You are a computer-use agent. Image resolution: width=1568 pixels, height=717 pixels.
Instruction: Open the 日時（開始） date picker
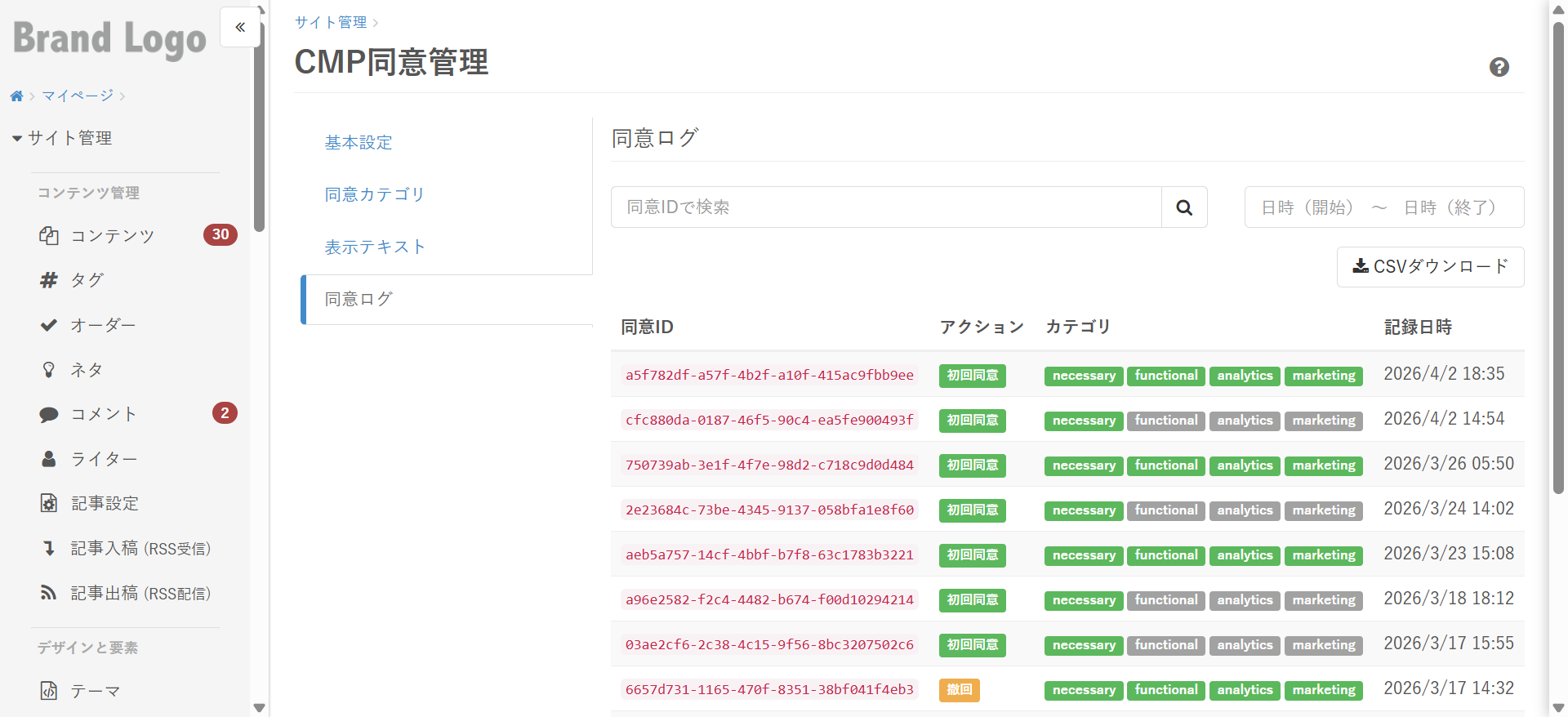point(1307,207)
